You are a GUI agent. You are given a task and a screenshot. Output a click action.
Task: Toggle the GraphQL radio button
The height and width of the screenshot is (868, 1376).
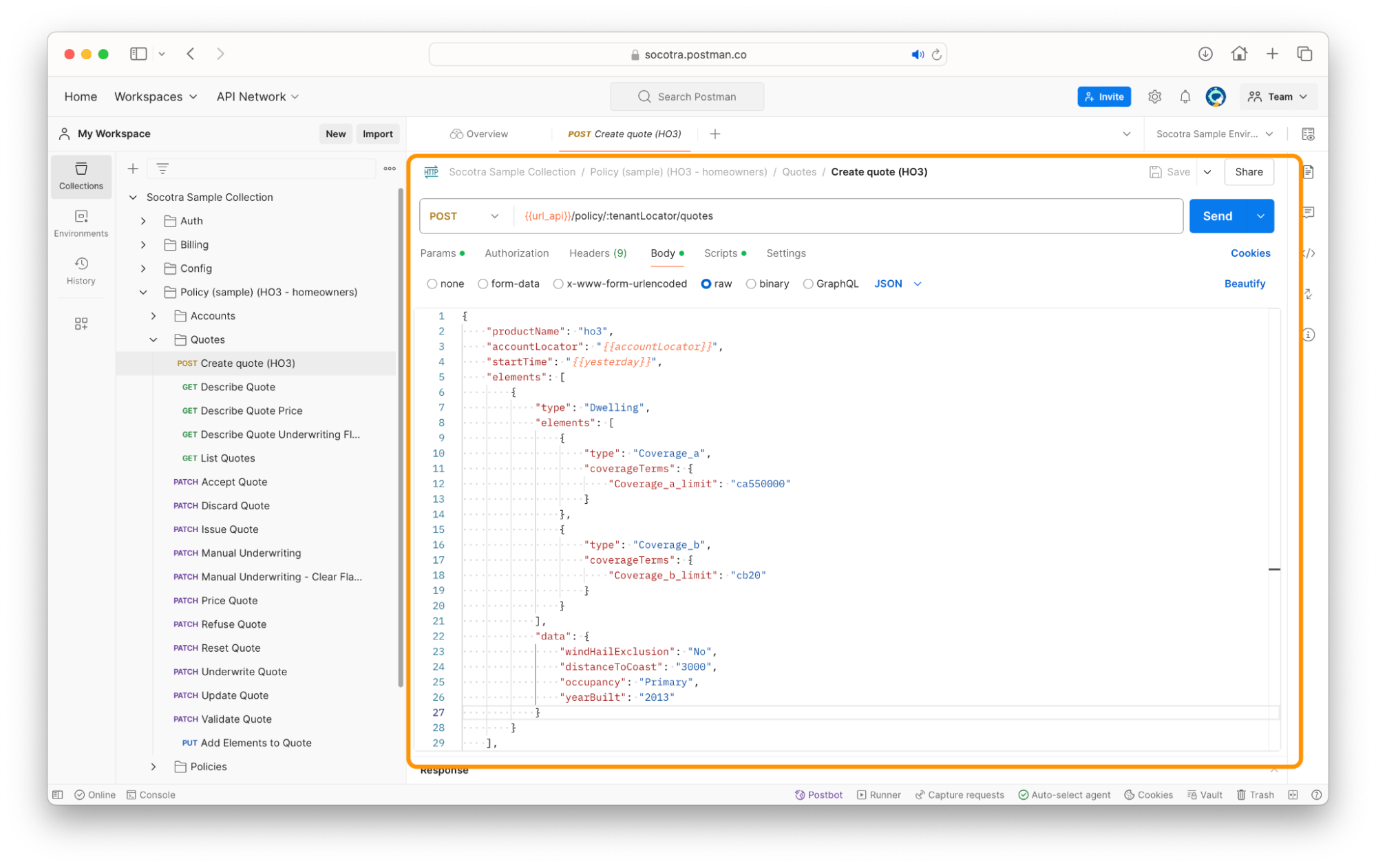pyautogui.click(x=810, y=283)
